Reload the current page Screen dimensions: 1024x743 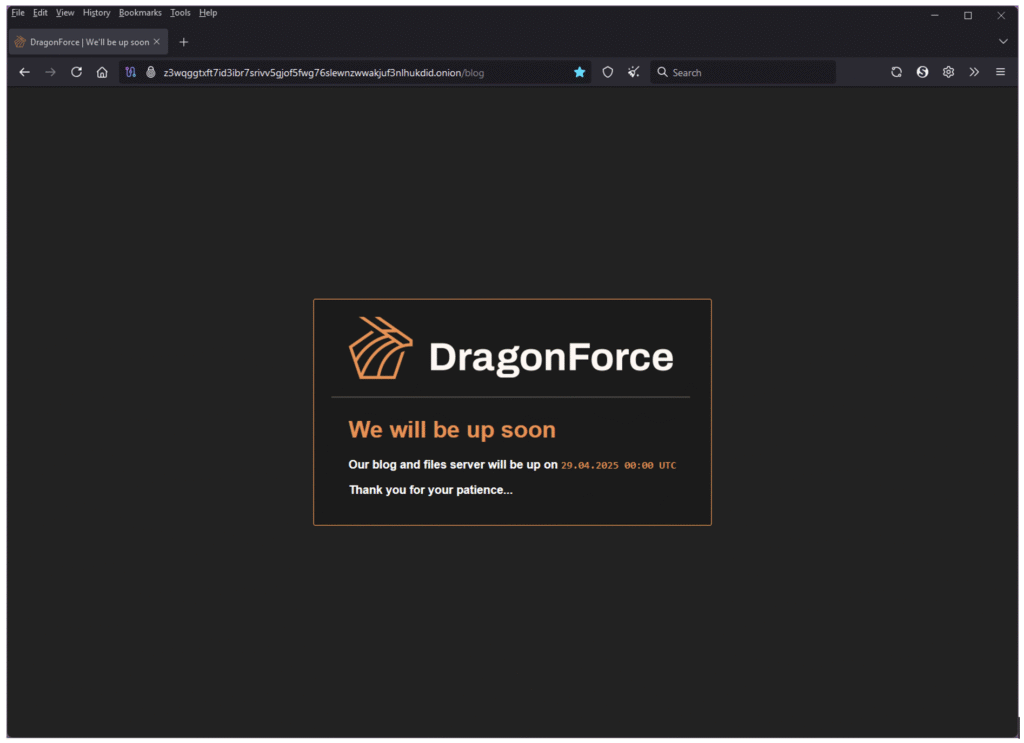pos(76,72)
